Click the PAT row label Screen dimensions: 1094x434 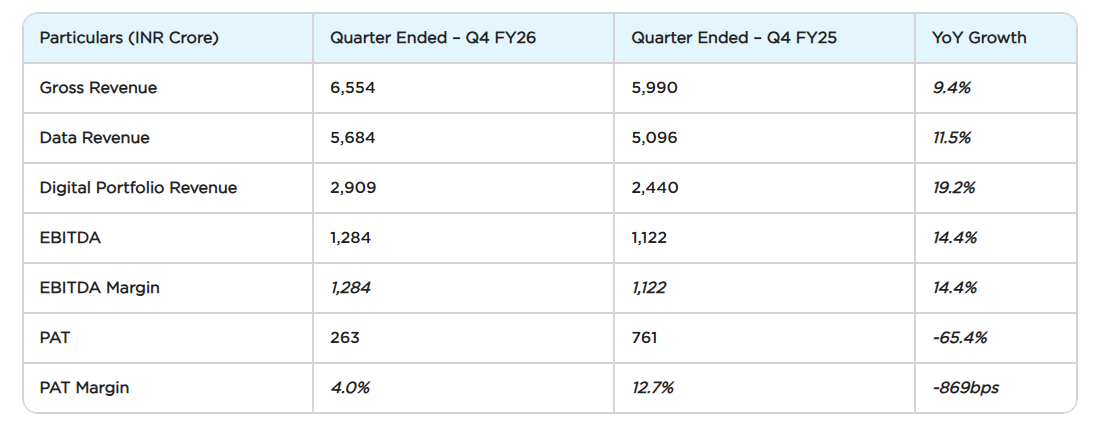(54, 338)
